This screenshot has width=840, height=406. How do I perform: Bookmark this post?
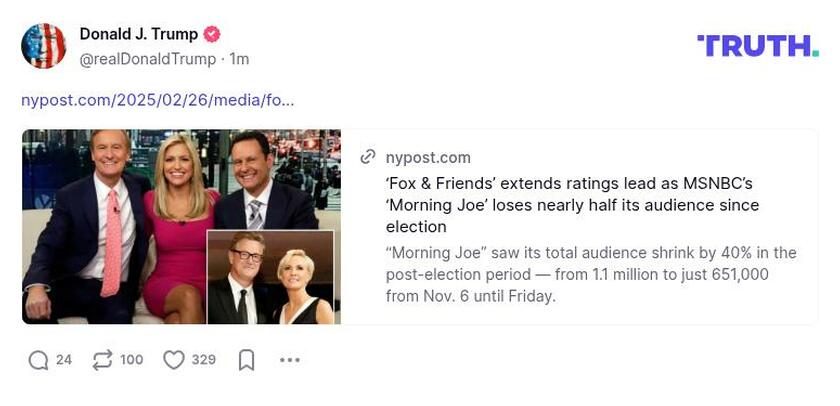pos(246,360)
